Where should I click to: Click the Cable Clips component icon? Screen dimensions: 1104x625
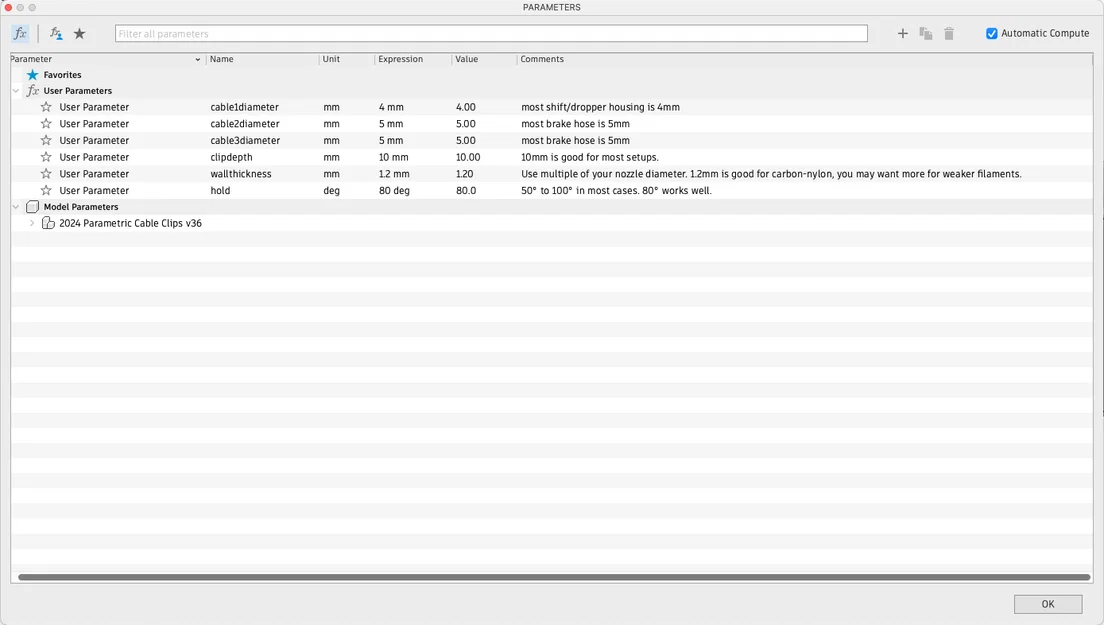48,223
